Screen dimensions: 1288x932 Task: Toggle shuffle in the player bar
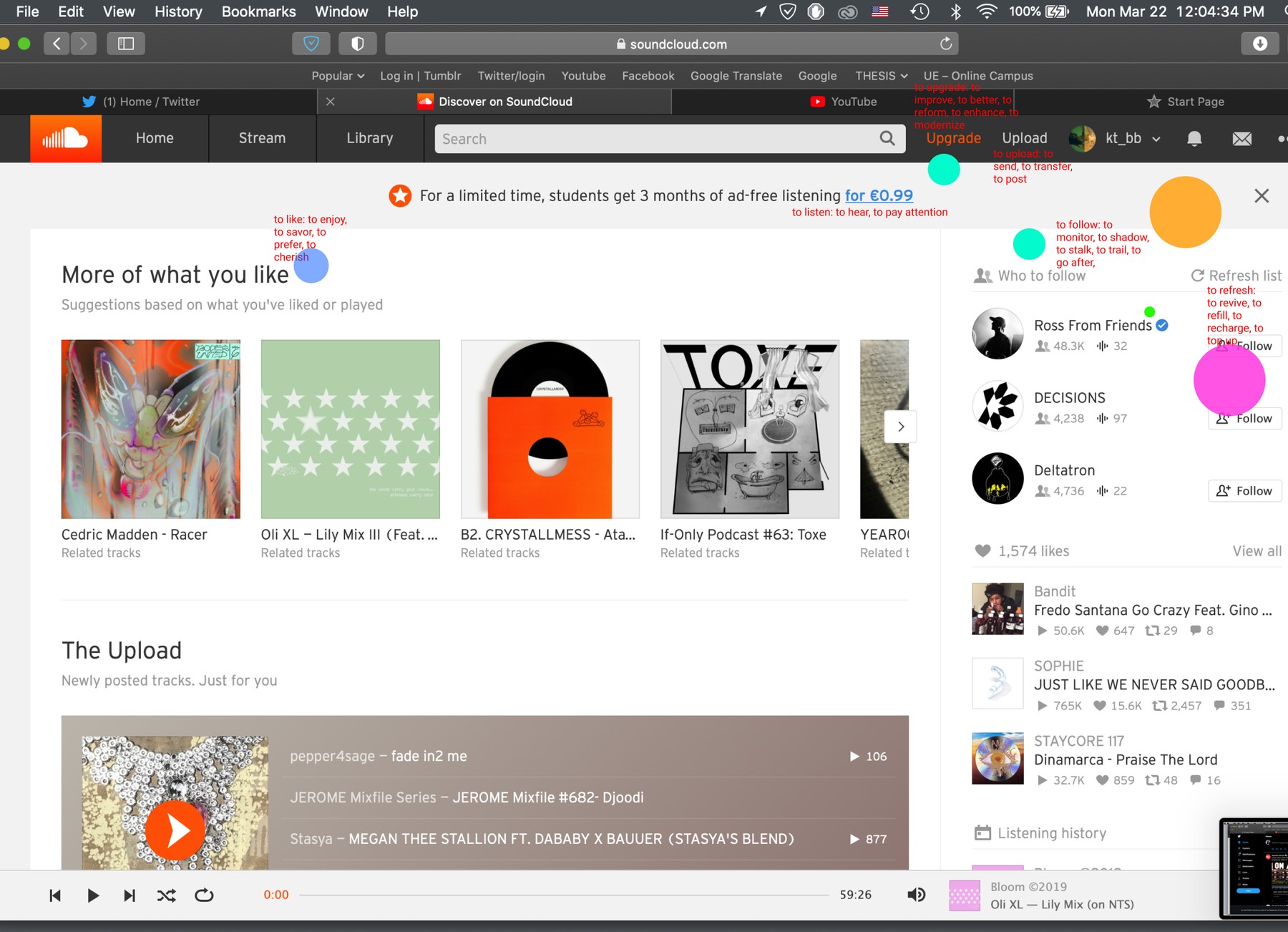(x=167, y=895)
